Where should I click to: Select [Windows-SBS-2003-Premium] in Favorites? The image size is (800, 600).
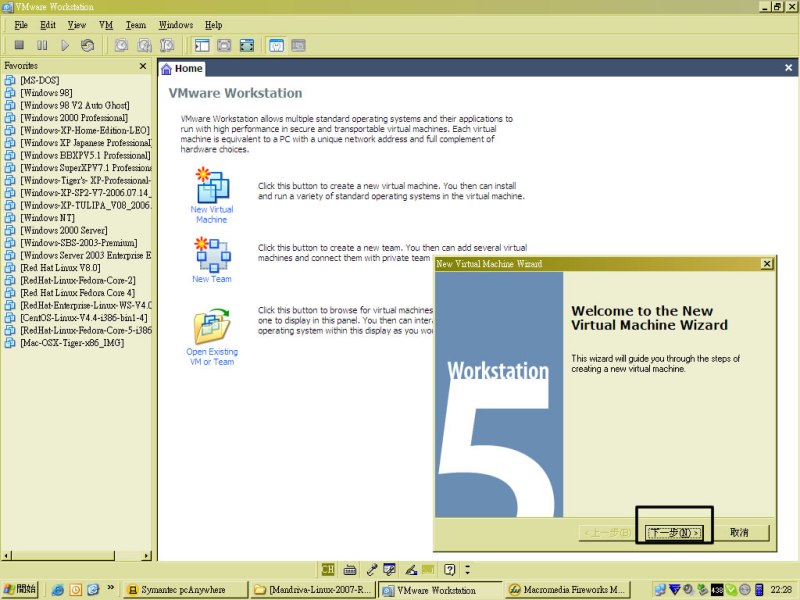pyautogui.click(x=79, y=243)
